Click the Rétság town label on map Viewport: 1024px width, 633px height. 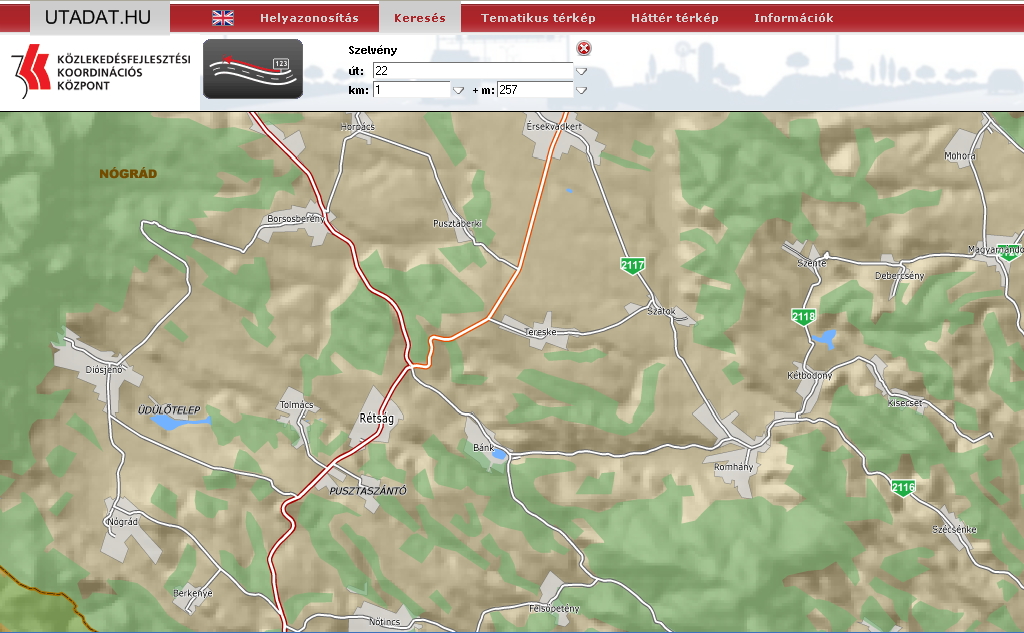coord(376,418)
